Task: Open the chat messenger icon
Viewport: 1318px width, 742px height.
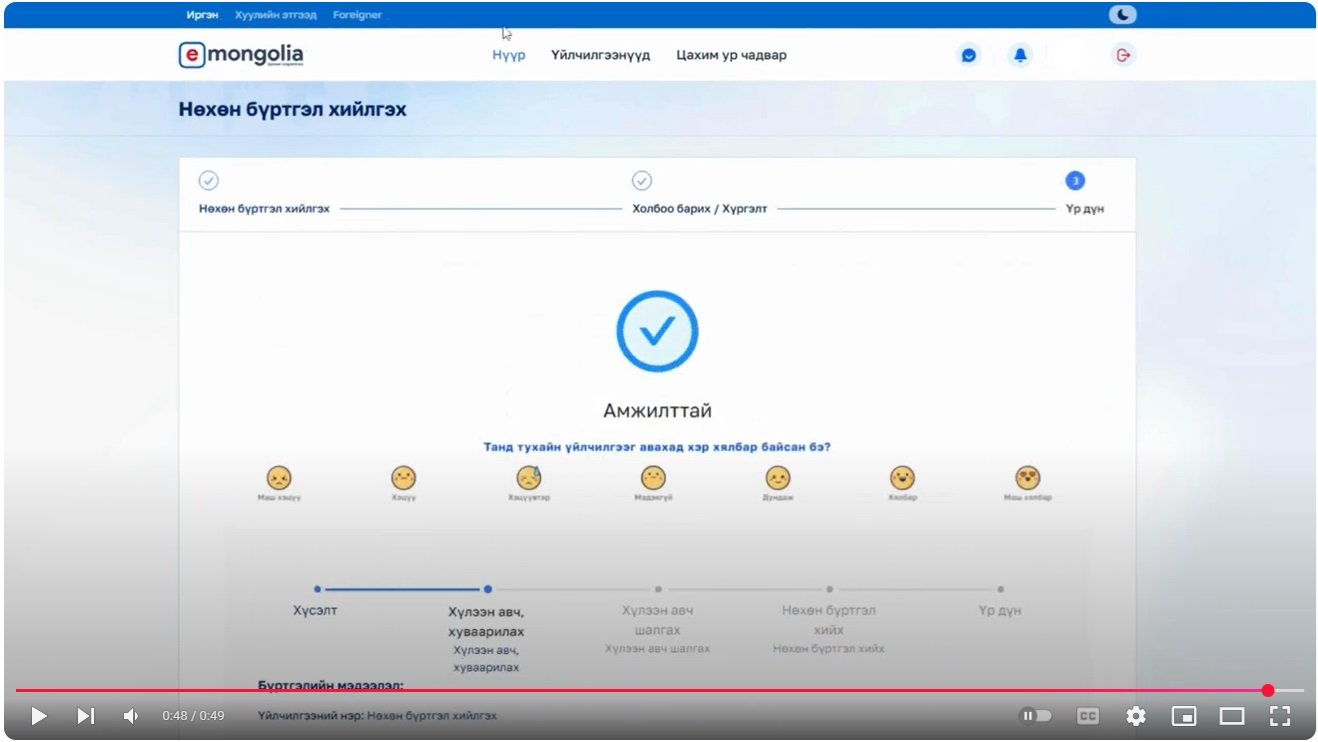Action: (x=968, y=55)
